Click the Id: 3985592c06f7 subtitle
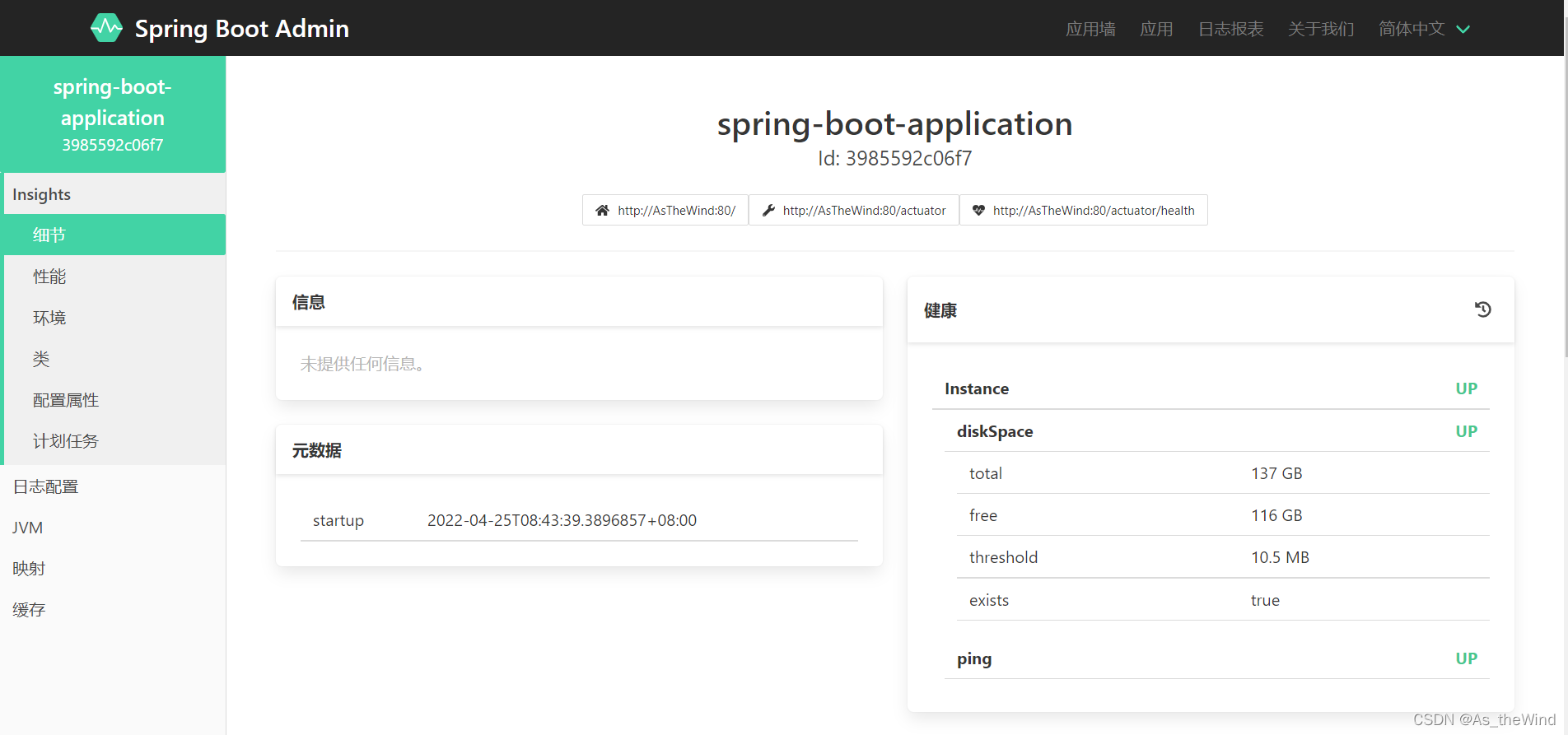 coord(894,158)
